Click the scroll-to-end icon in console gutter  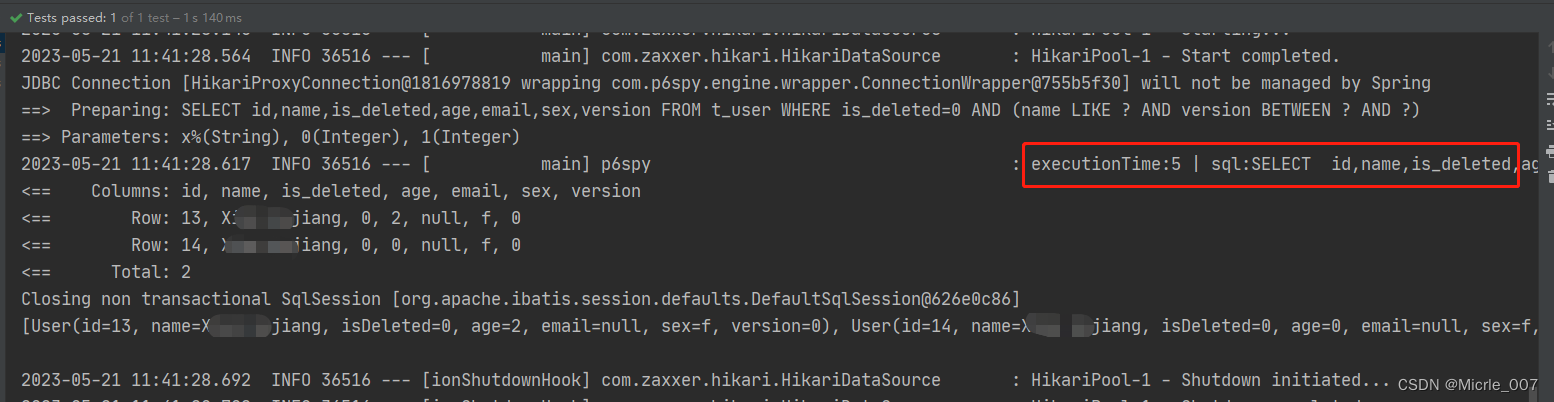point(1550,125)
